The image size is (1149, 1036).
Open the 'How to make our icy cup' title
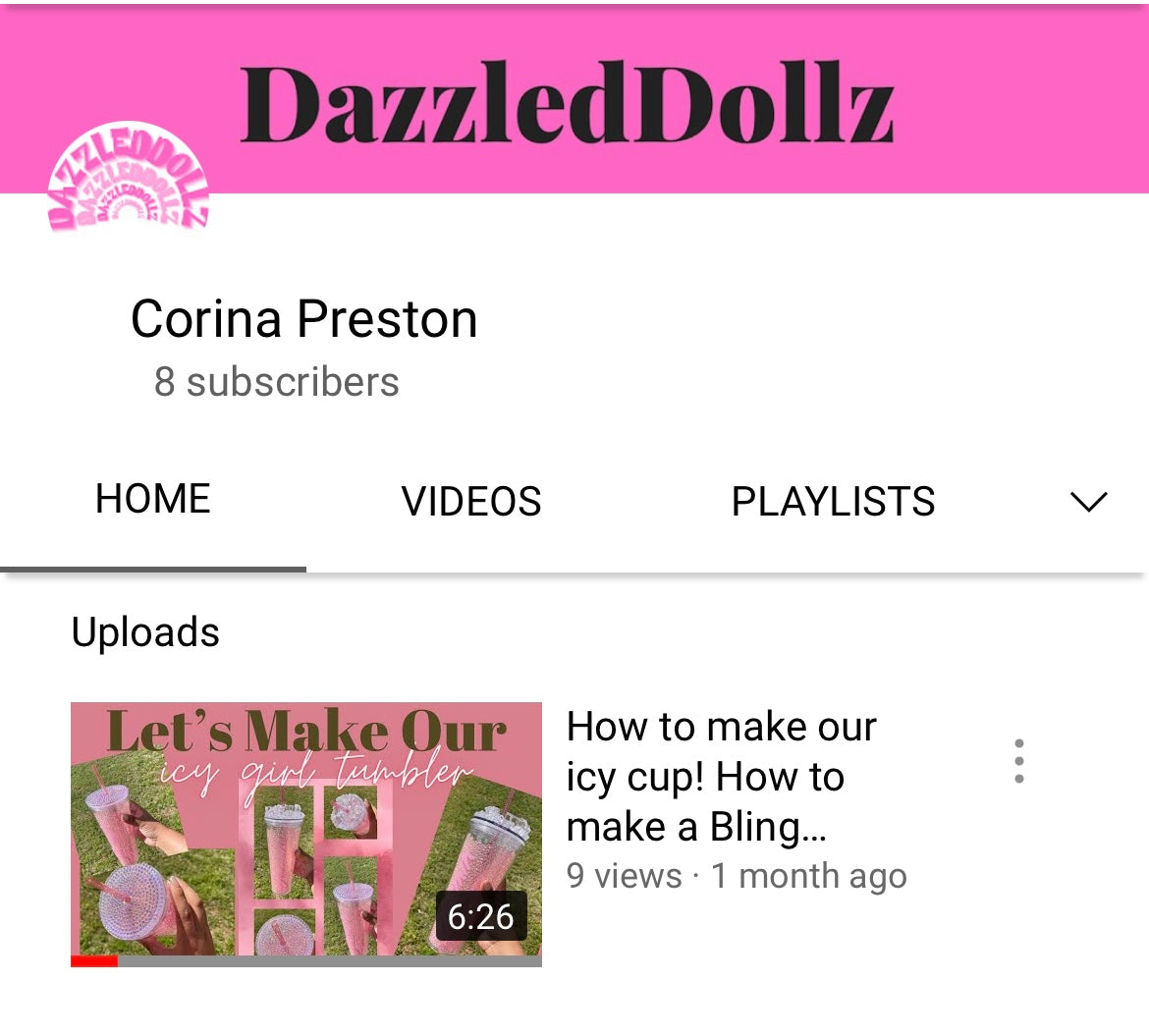point(722,777)
